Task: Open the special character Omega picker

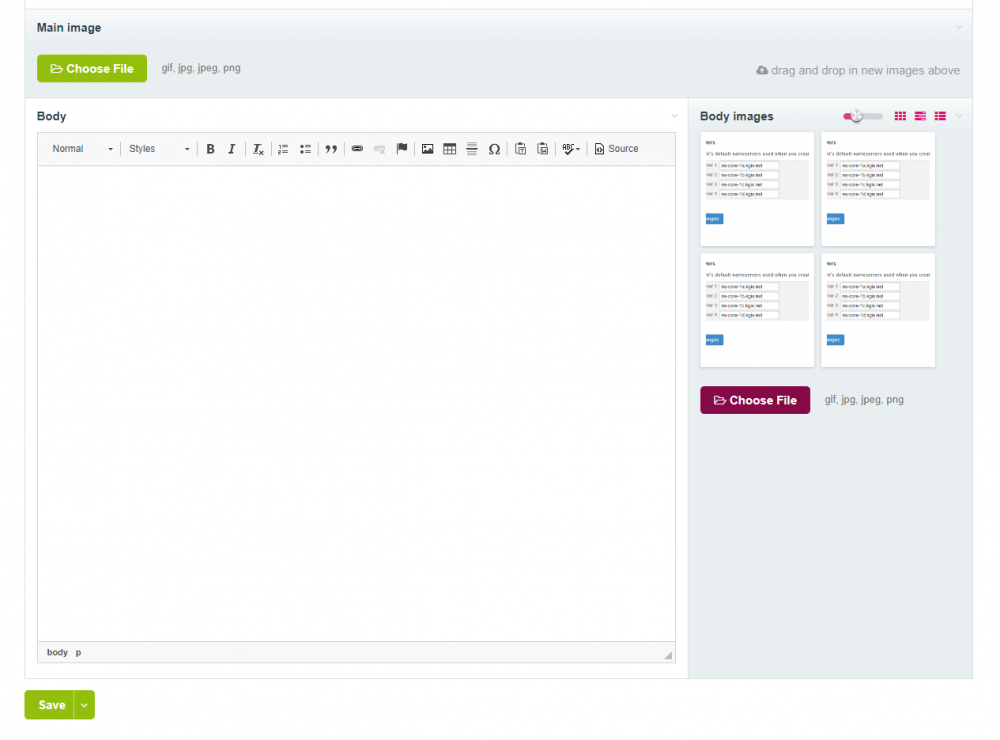Action: [x=494, y=149]
